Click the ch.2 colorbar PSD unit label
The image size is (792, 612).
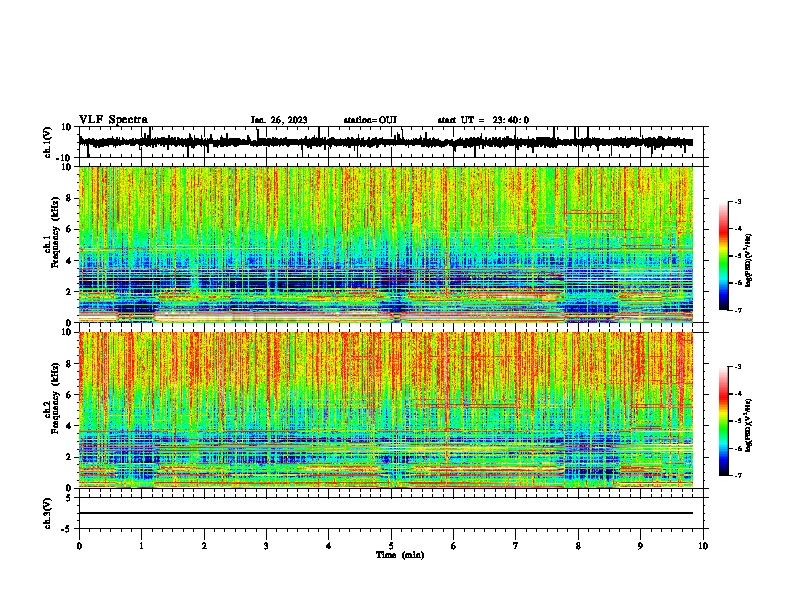tap(749, 426)
